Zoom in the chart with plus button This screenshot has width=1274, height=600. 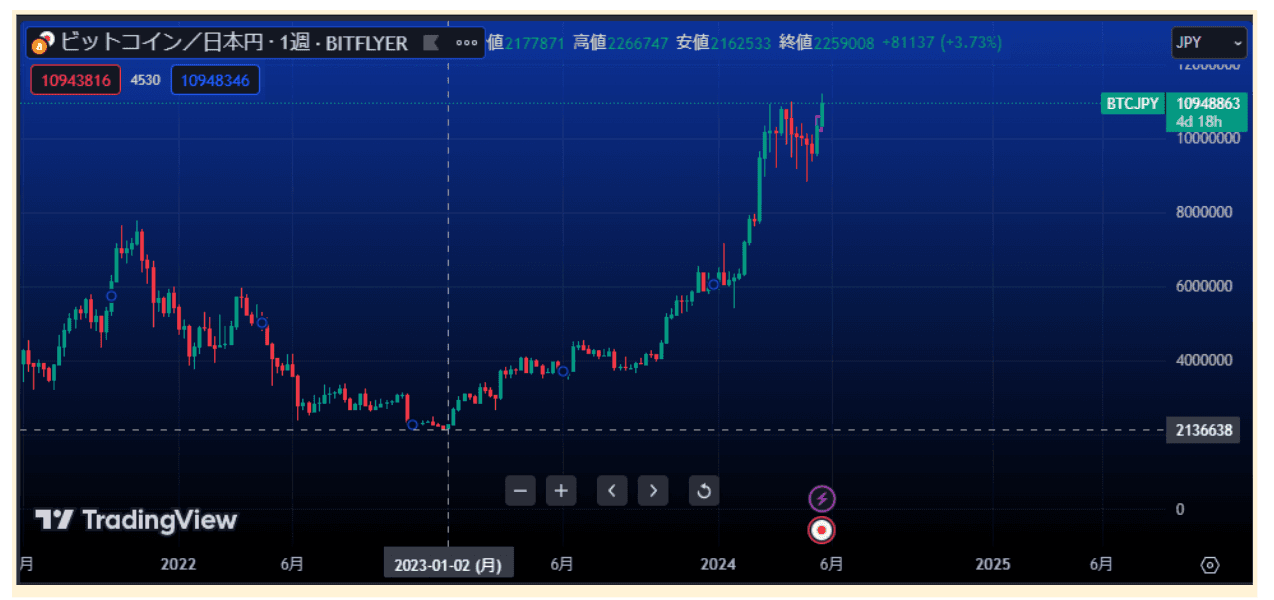pos(561,491)
